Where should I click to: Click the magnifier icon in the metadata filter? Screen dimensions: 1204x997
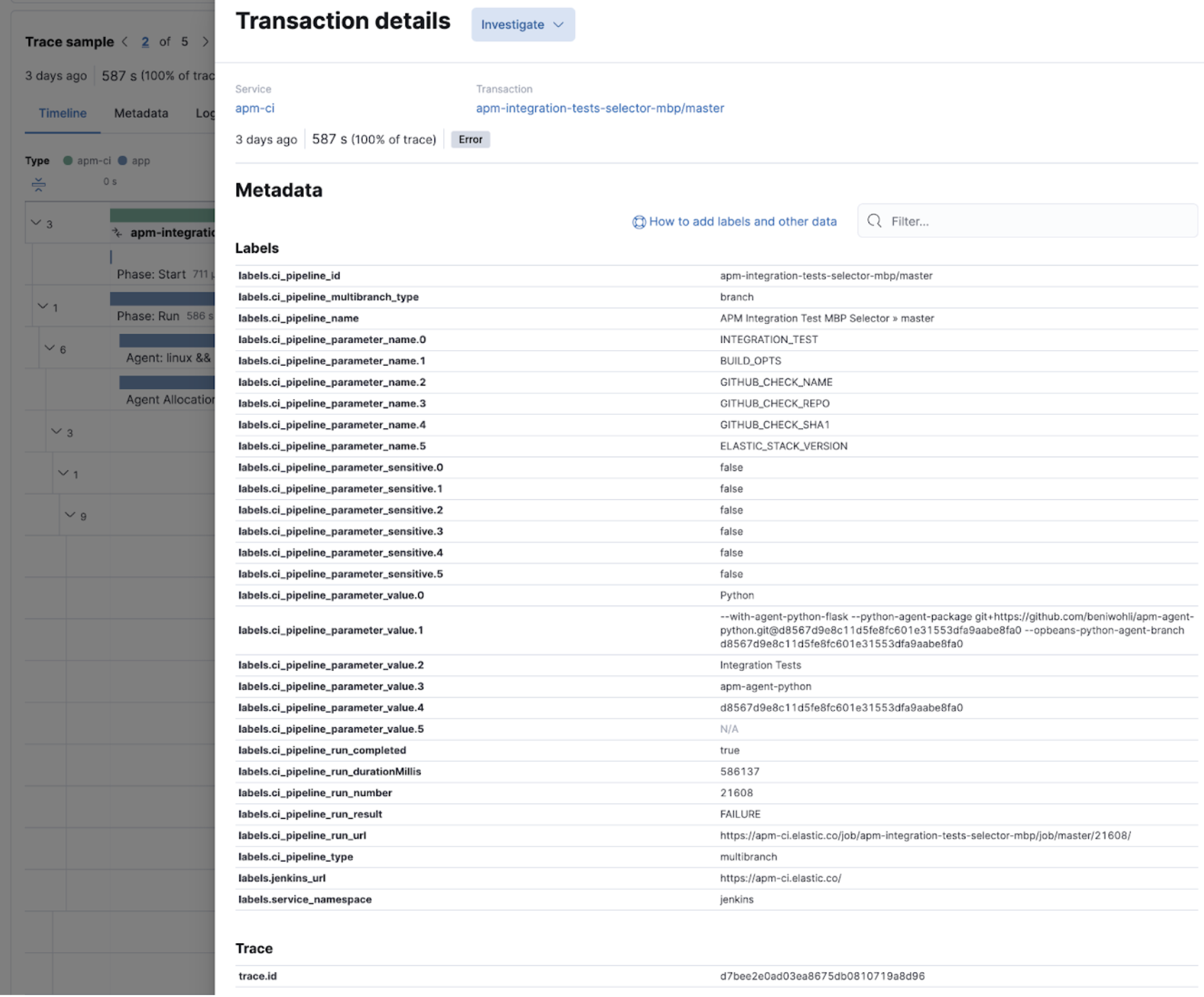click(x=875, y=221)
